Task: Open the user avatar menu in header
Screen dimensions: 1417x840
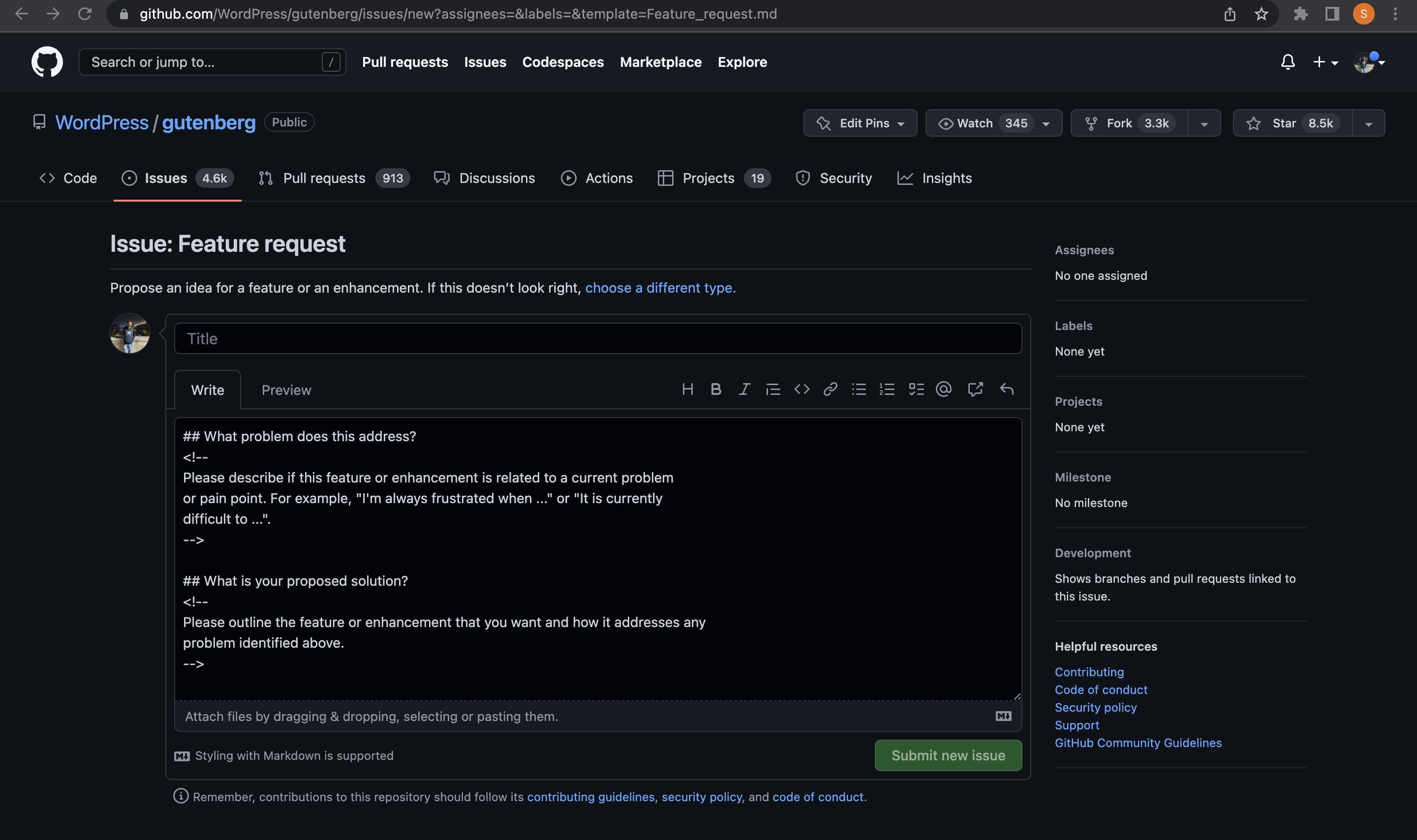Action: 1368,61
